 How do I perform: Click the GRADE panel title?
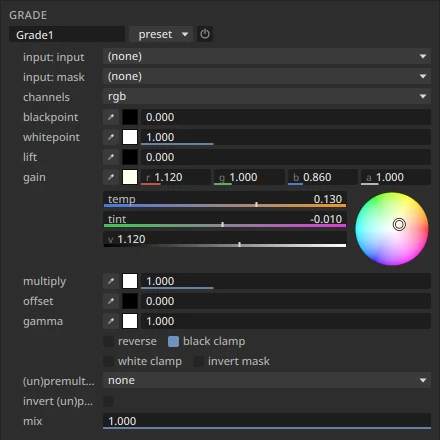point(28,15)
